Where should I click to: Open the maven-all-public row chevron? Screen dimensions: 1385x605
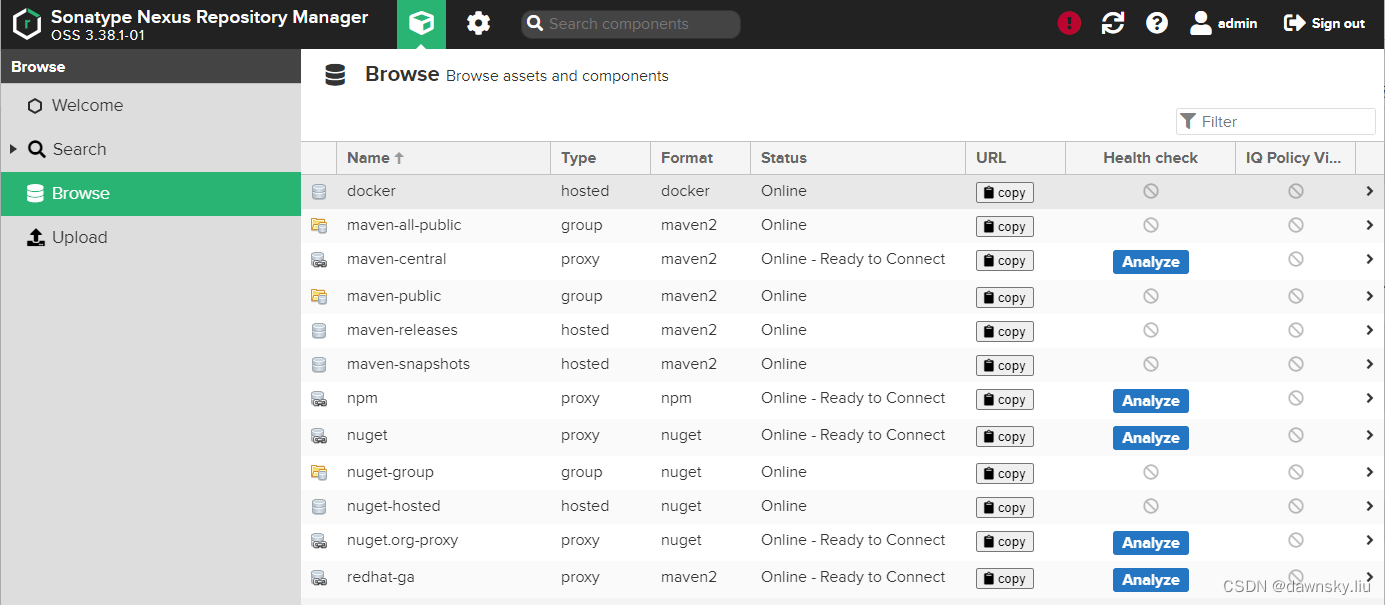coord(1369,225)
